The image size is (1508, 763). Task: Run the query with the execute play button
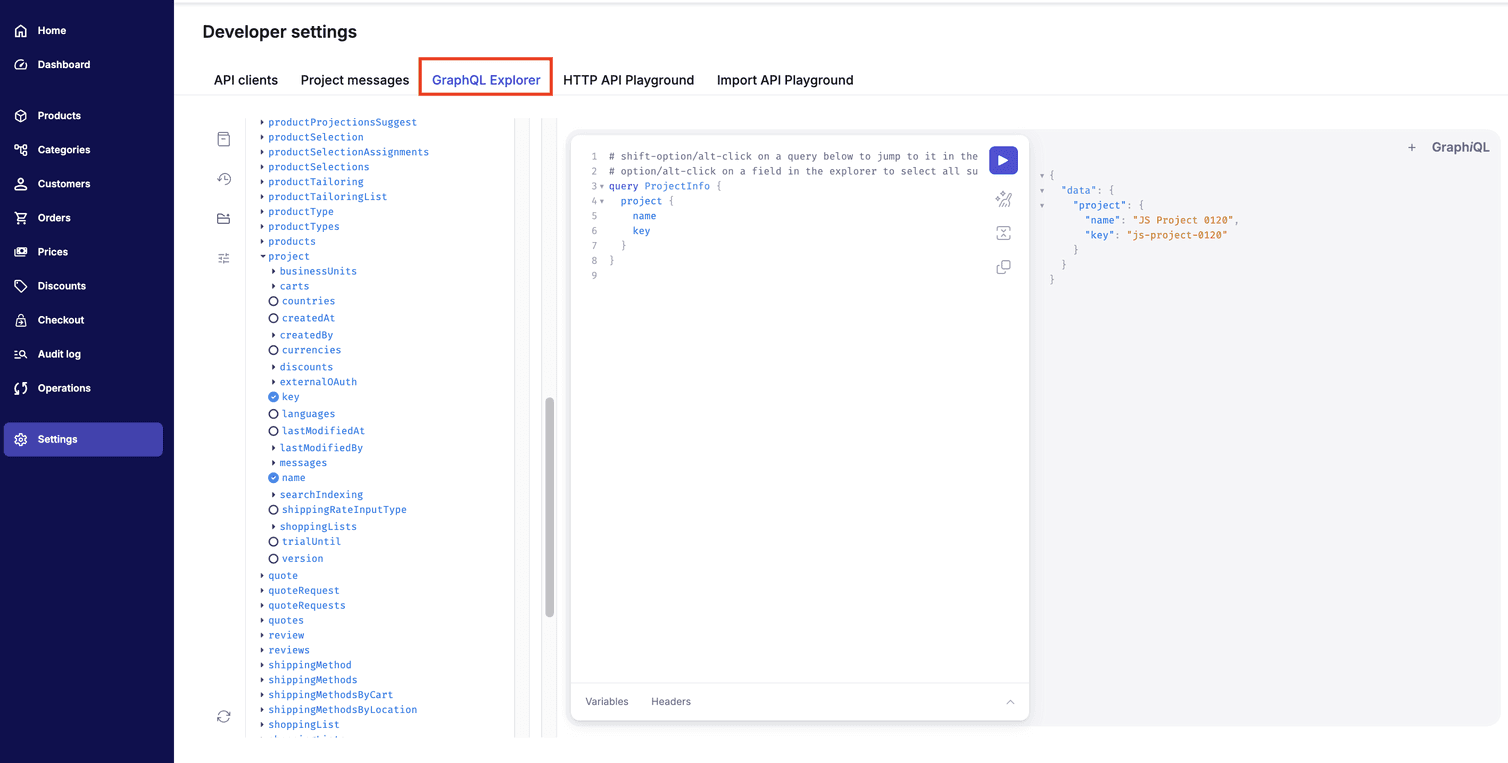(1003, 161)
